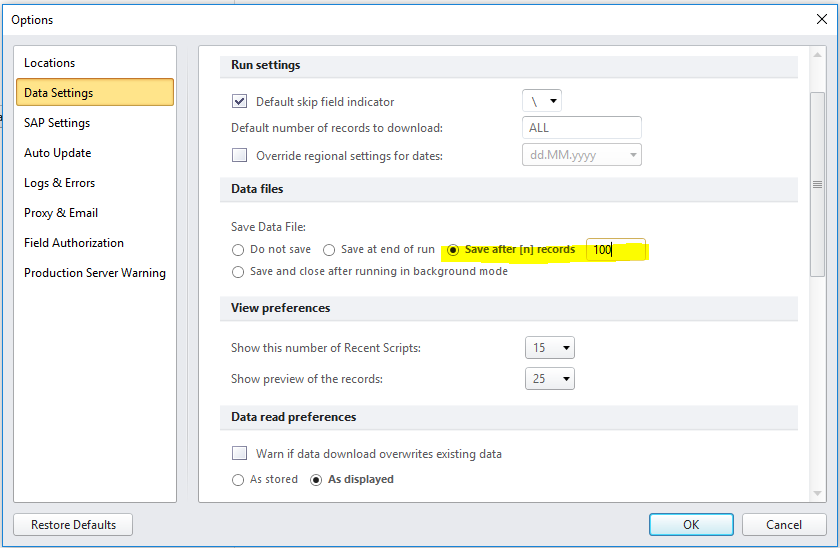The image size is (840, 548).
Task: Click in the Save after records number field
Action: click(615, 250)
